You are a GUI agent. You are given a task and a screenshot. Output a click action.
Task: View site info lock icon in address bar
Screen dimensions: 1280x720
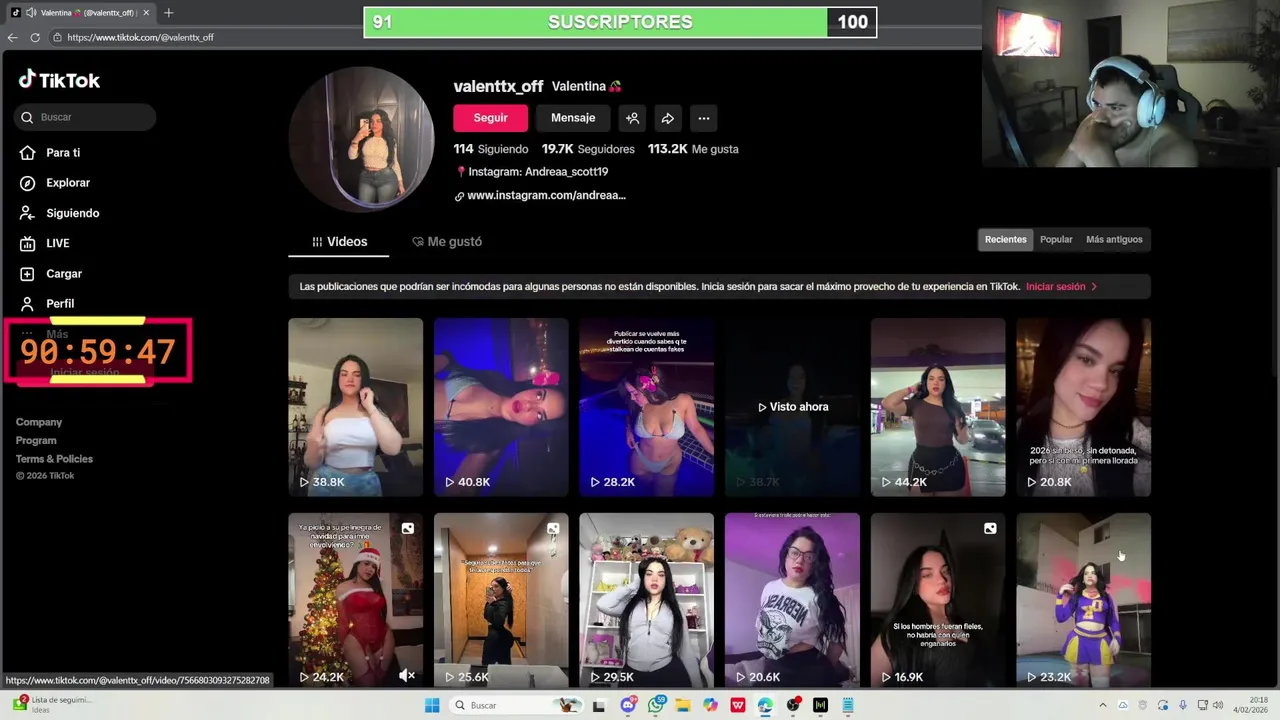coord(57,37)
